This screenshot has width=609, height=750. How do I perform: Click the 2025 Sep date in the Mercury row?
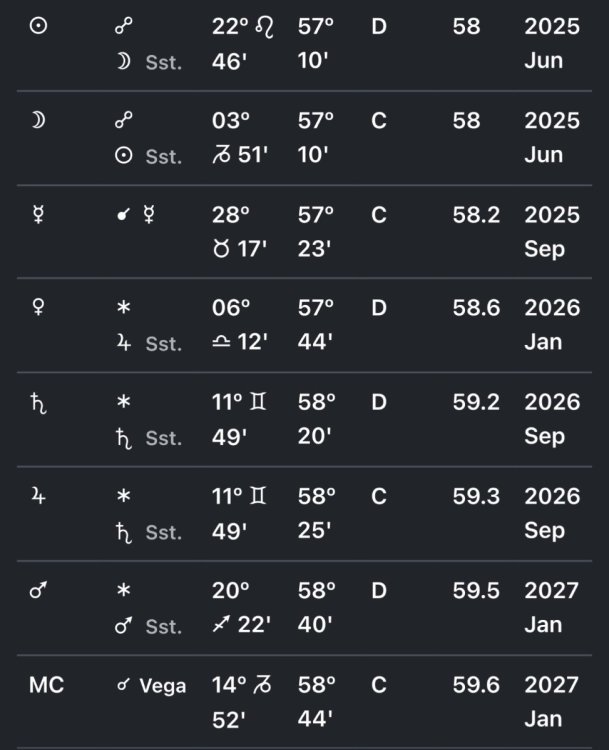pyautogui.click(x=551, y=232)
